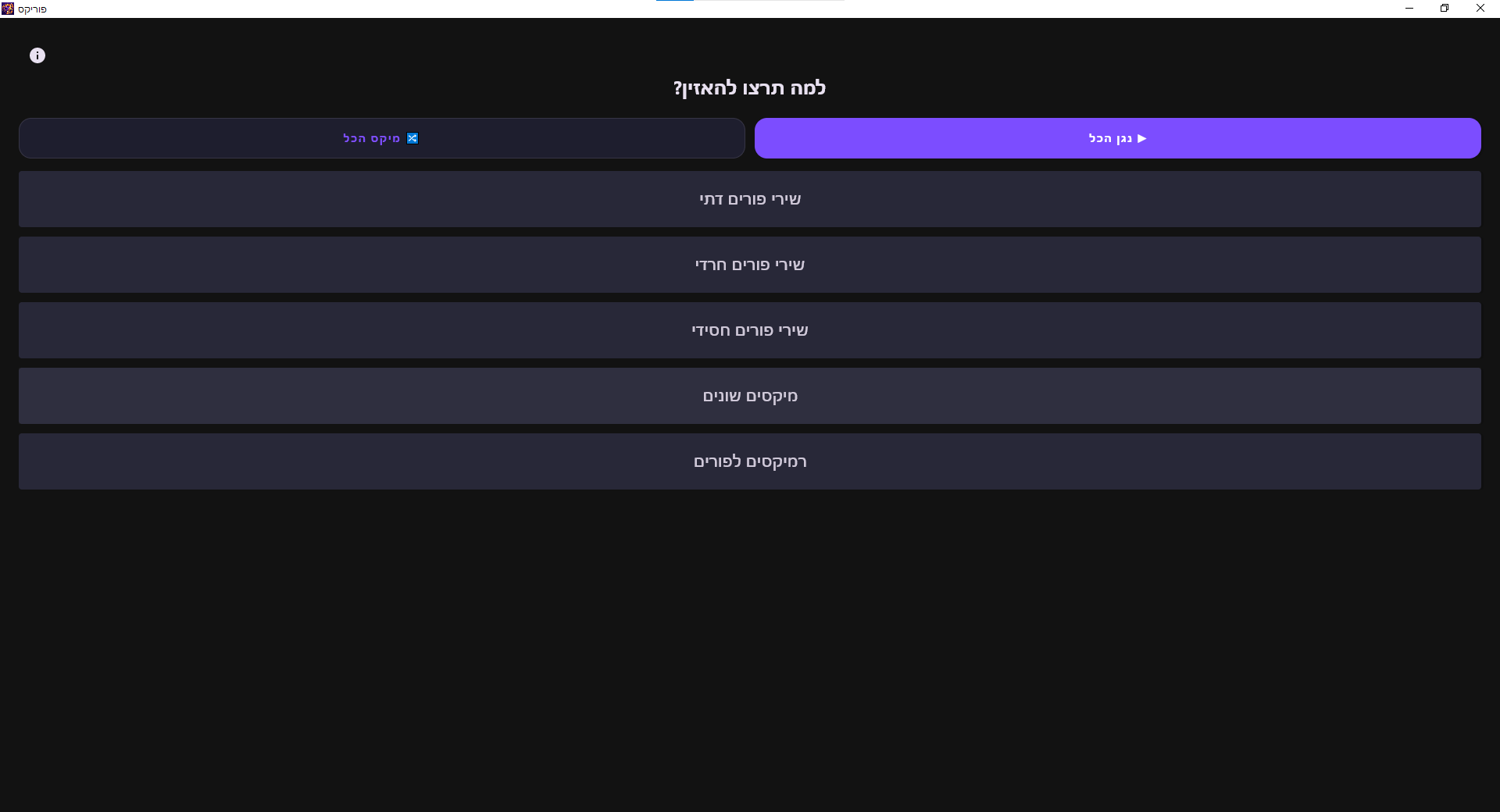Select the רמיקסים לפורים category
The width and height of the screenshot is (1500, 812).
[750, 461]
